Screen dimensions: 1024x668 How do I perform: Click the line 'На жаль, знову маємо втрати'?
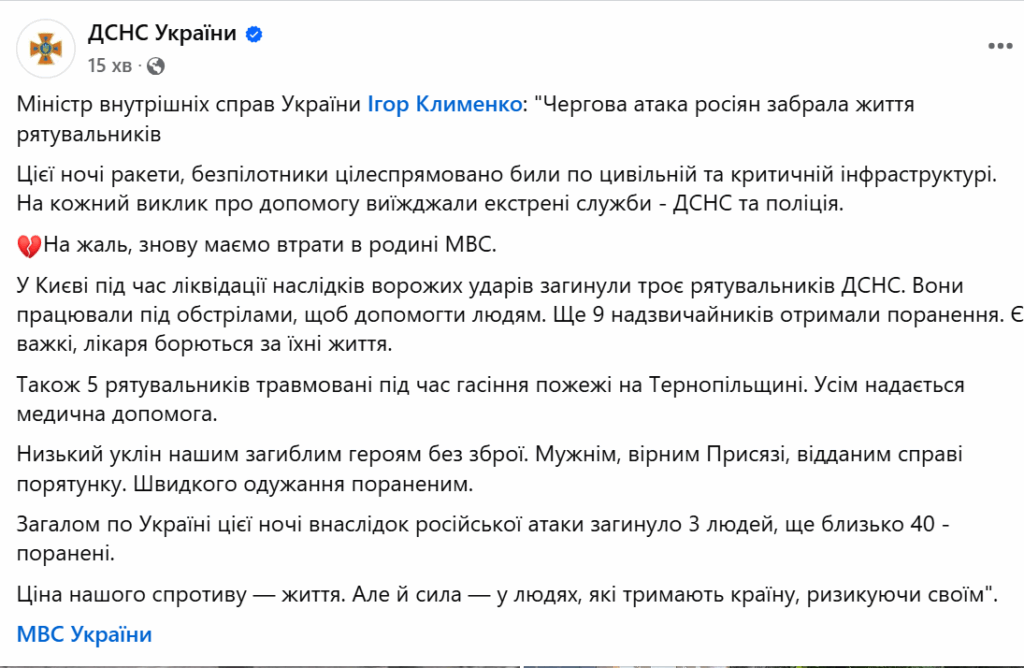point(270,245)
